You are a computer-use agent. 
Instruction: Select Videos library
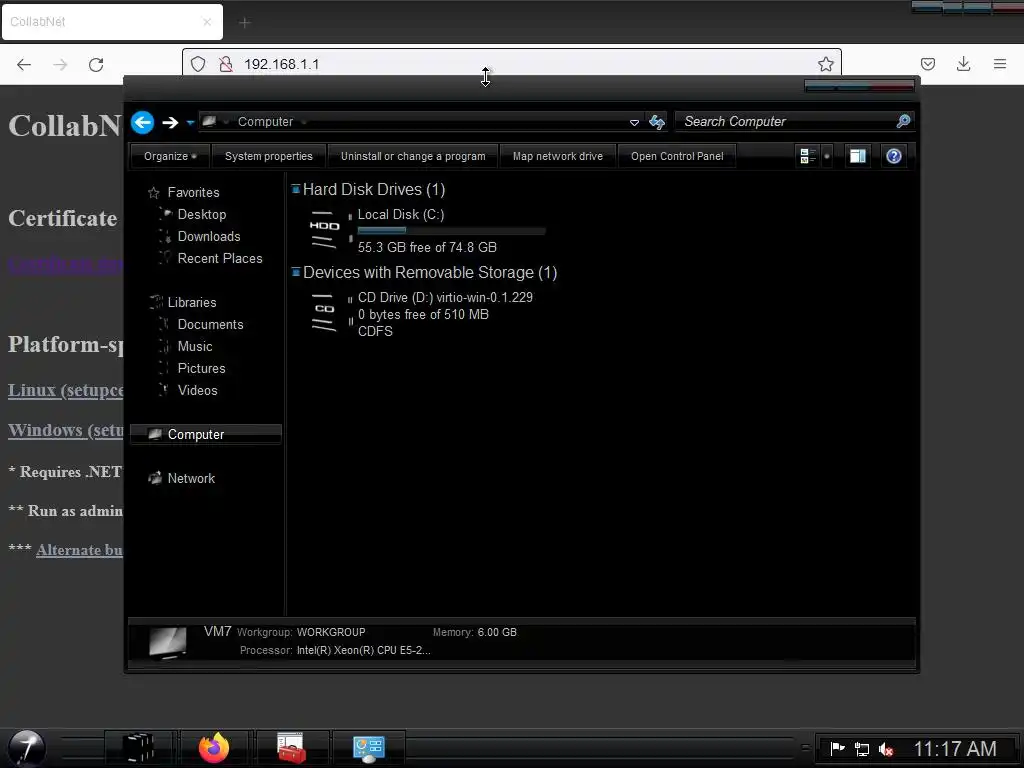tap(197, 391)
